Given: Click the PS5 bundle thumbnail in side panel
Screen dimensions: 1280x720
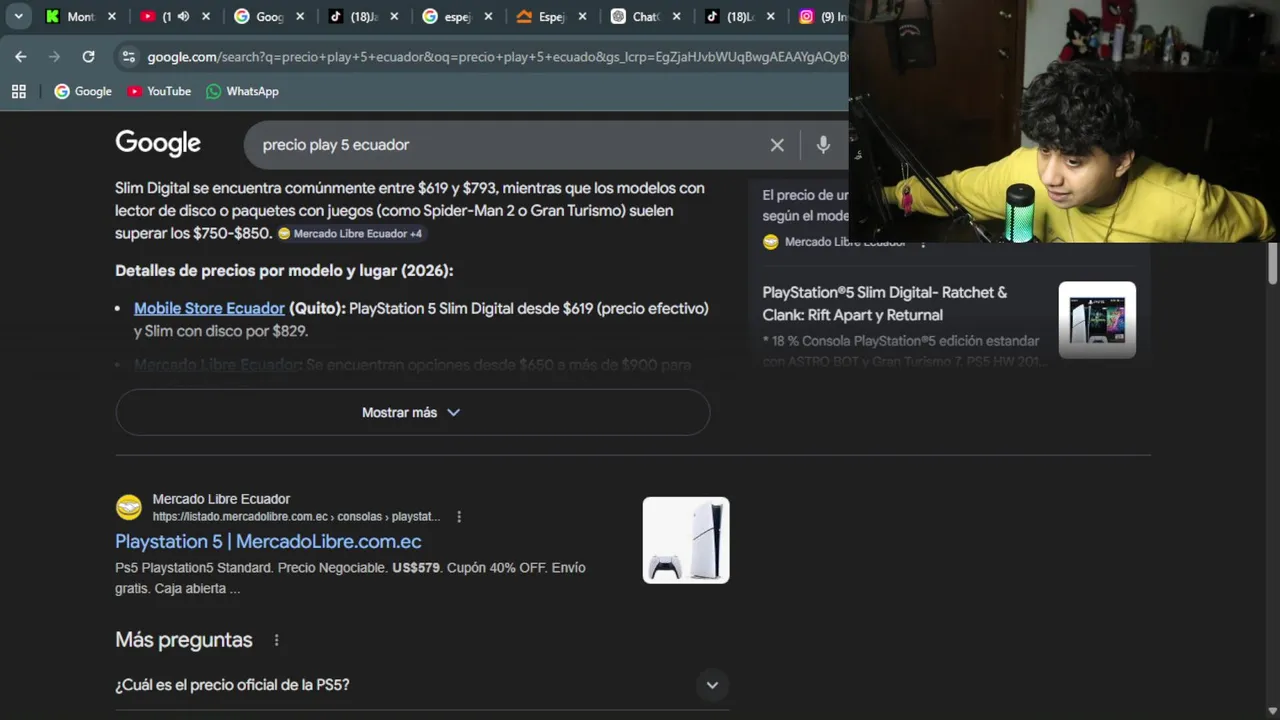Looking at the screenshot, I should click(1097, 319).
